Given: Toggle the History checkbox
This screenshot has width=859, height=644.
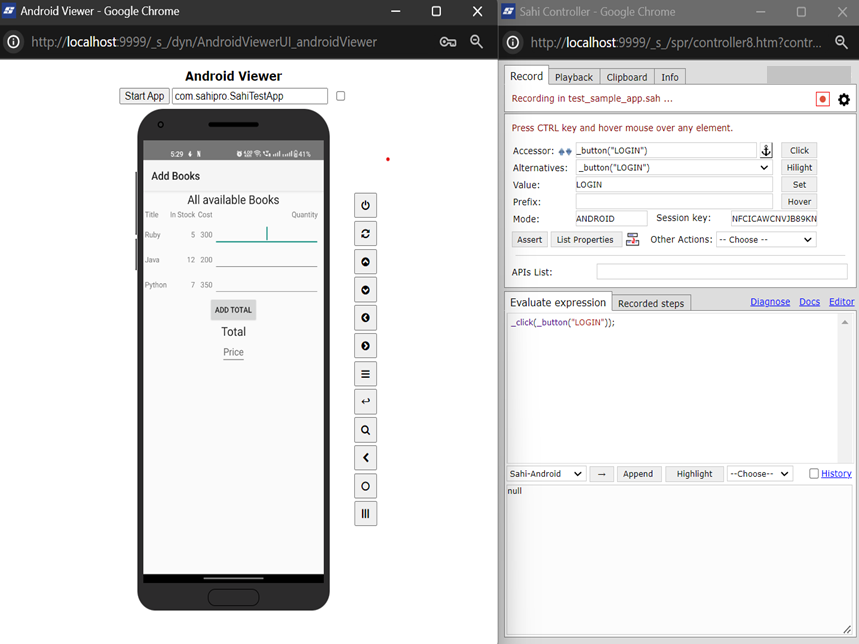Looking at the screenshot, I should click(814, 474).
